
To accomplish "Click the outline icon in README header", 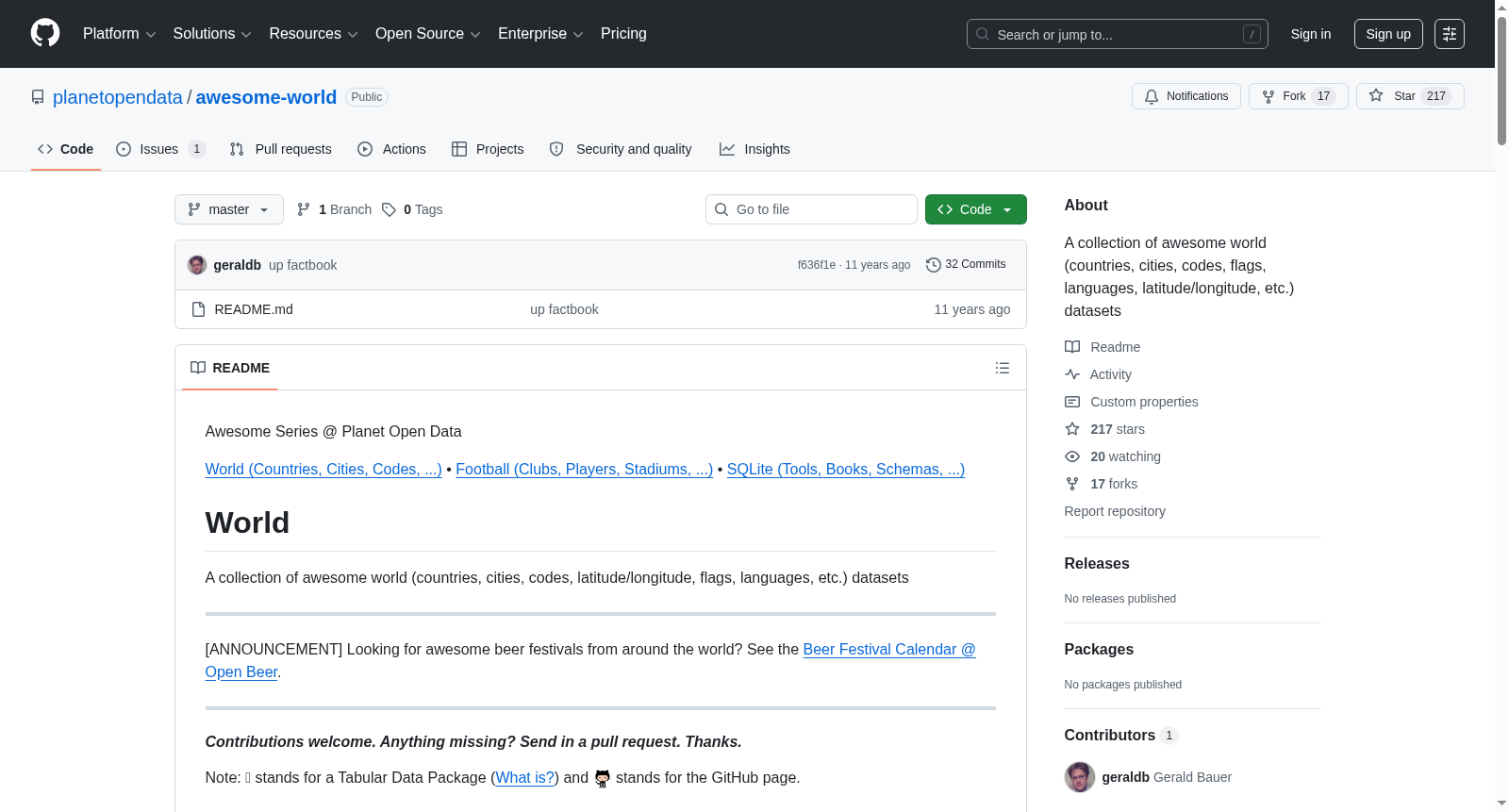I will (1003, 368).
